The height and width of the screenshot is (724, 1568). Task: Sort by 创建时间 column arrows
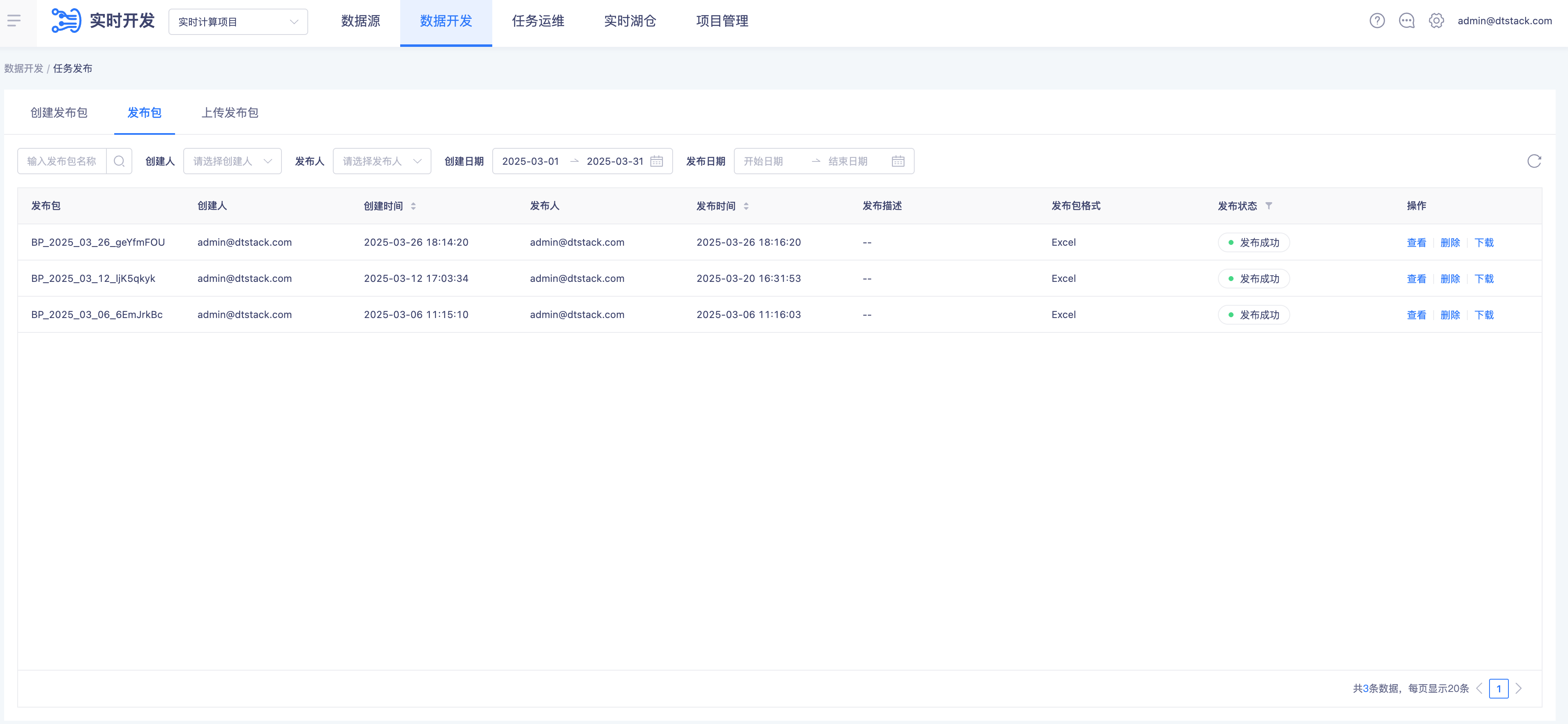click(413, 206)
